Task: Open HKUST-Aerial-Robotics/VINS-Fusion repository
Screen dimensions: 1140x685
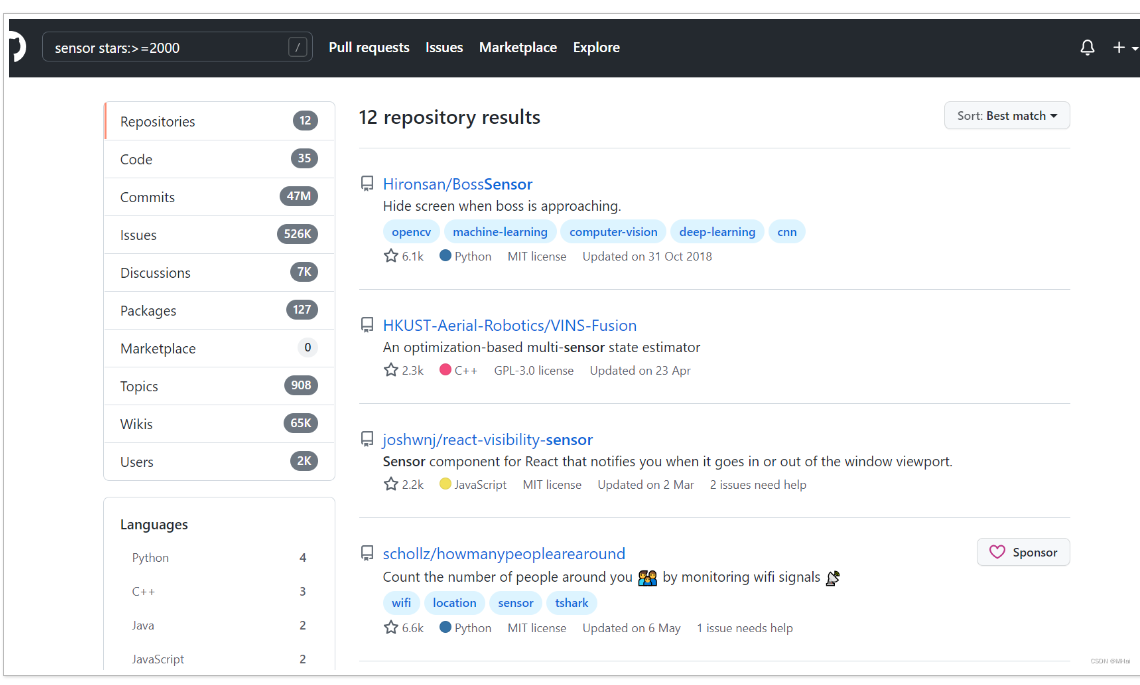Action: [510, 325]
